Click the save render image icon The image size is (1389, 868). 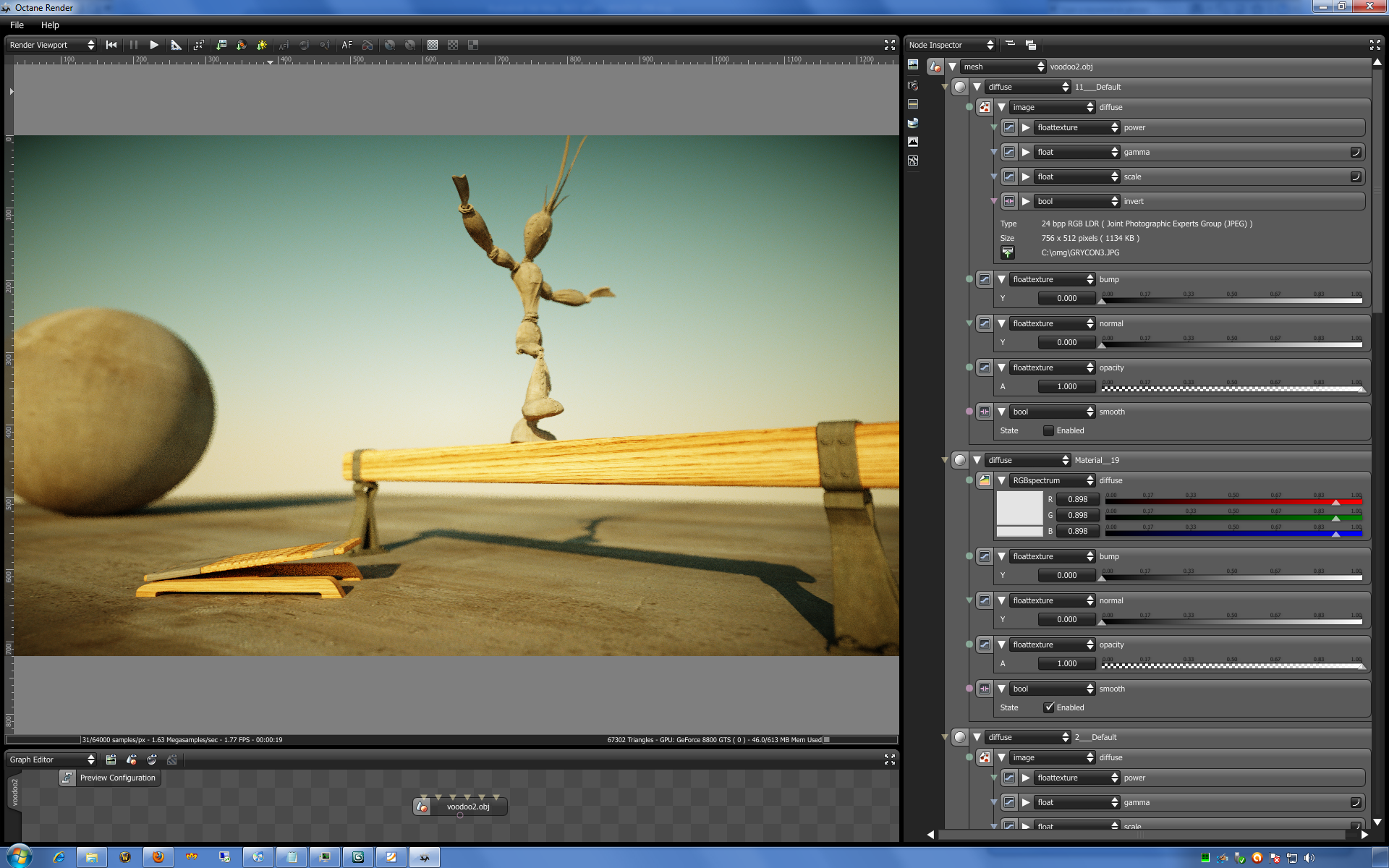tap(221, 45)
